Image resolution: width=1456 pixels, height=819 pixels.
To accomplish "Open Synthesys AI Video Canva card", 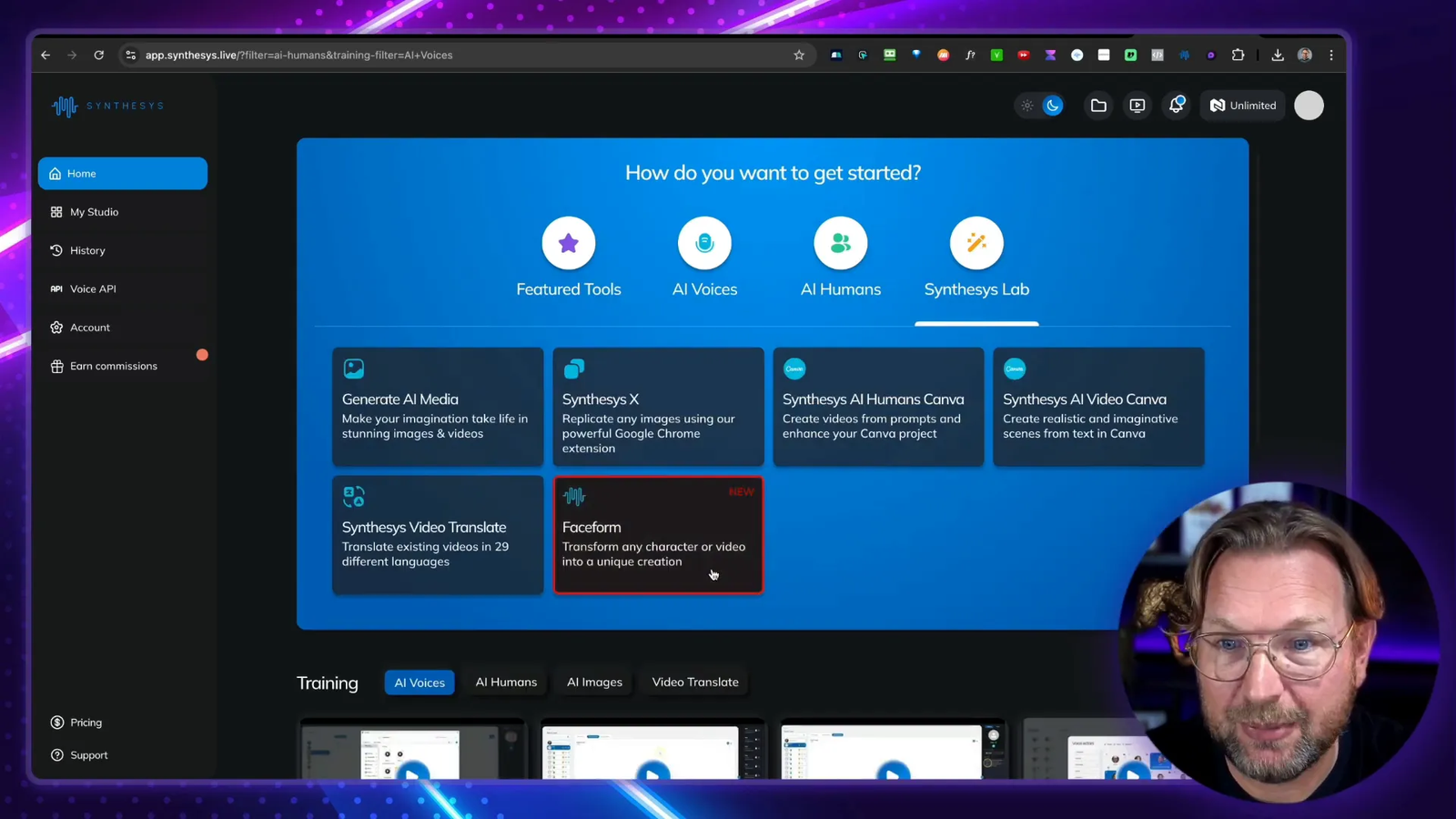I will [x=1098, y=407].
